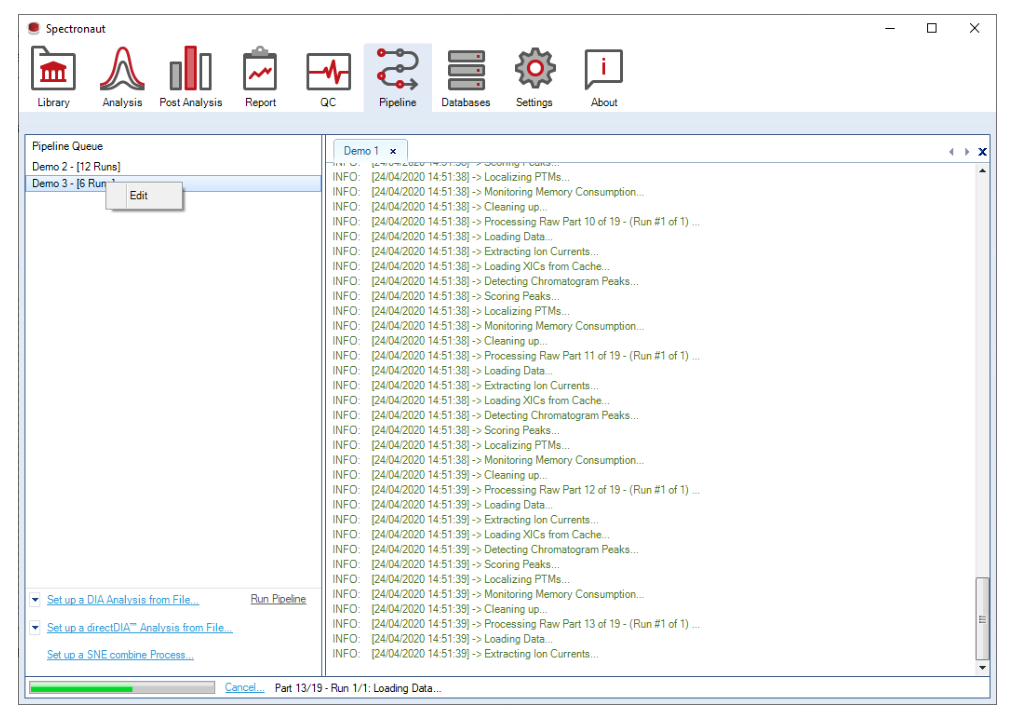Screen dimensions: 1015x719
Task: Maximize the Spectronaut window
Action: coord(931,28)
